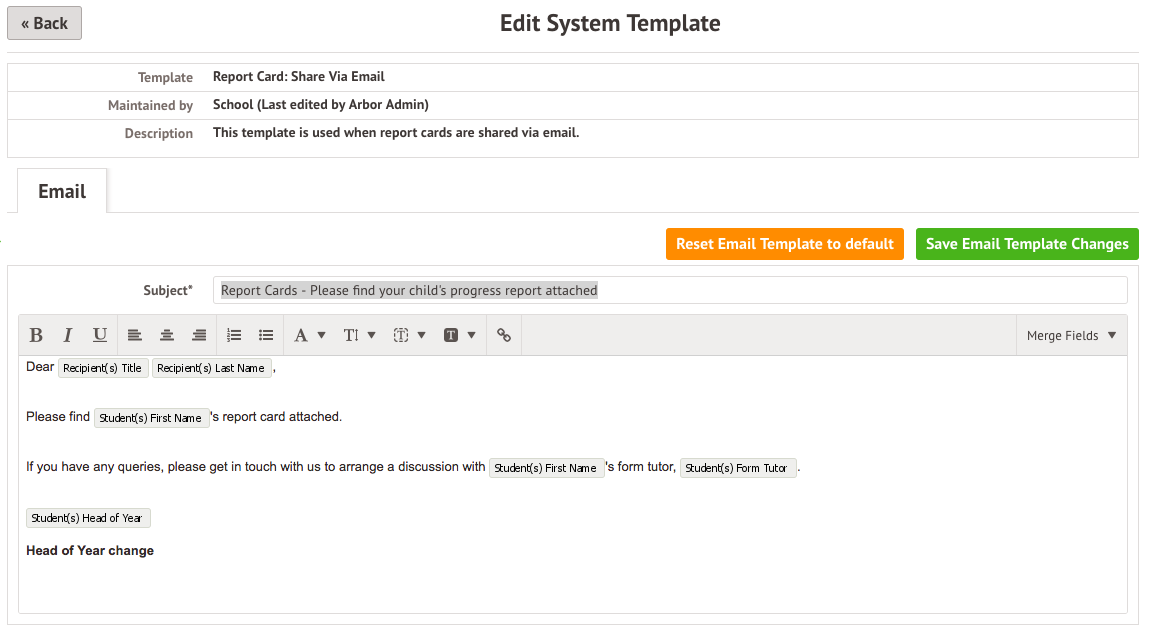Center align the email text

pos(167,336)
